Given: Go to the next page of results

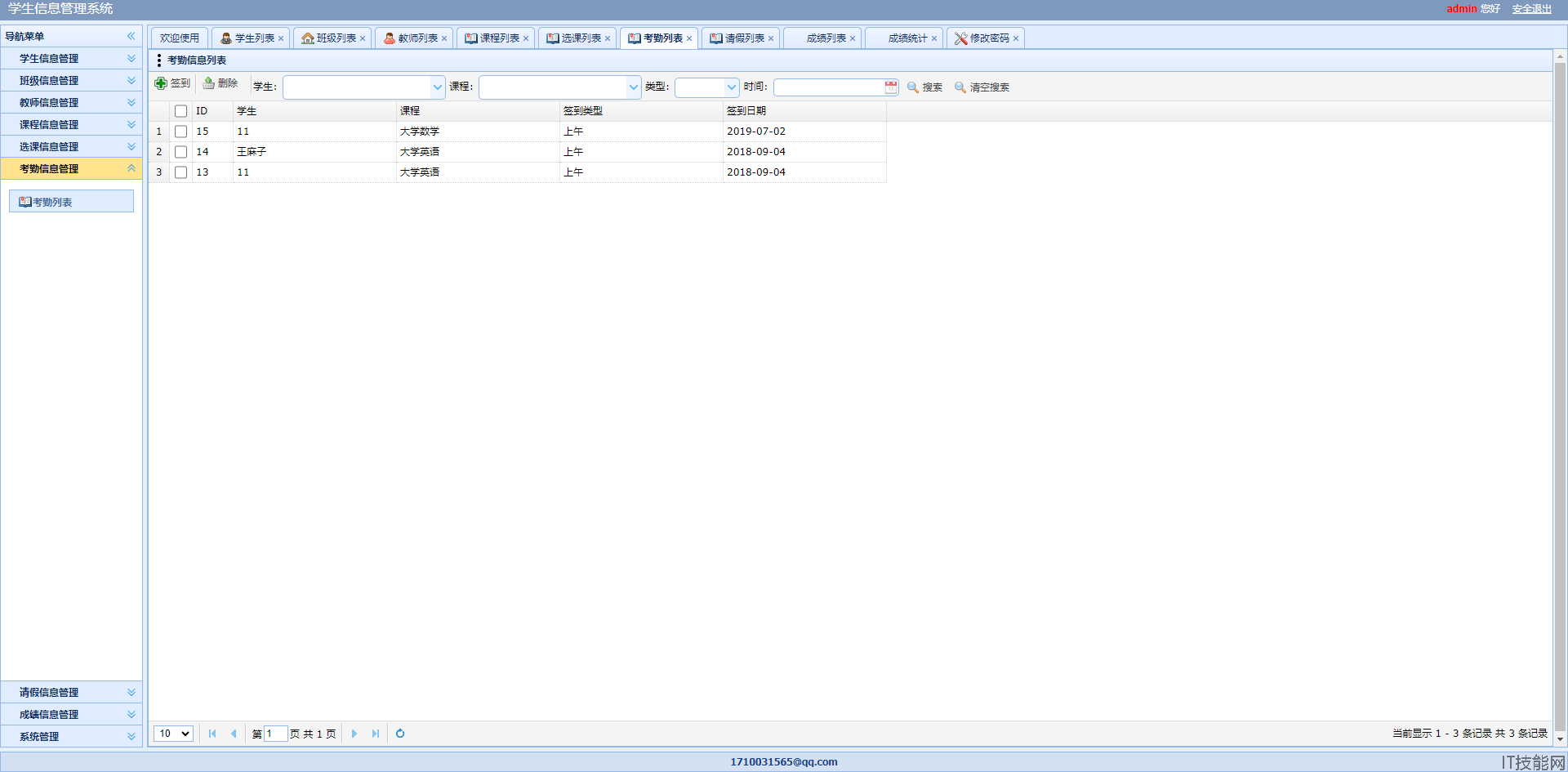Looking at the screenshot, I should point(354,734).
